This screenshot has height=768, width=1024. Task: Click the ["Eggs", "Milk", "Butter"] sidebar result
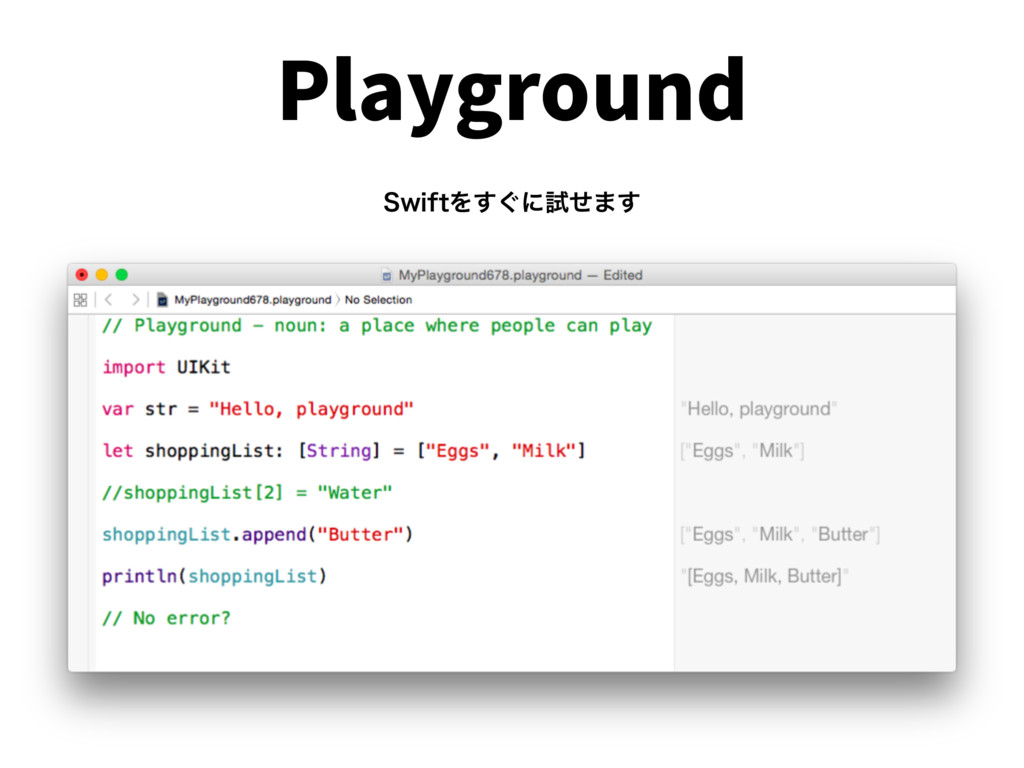[780, 535]
